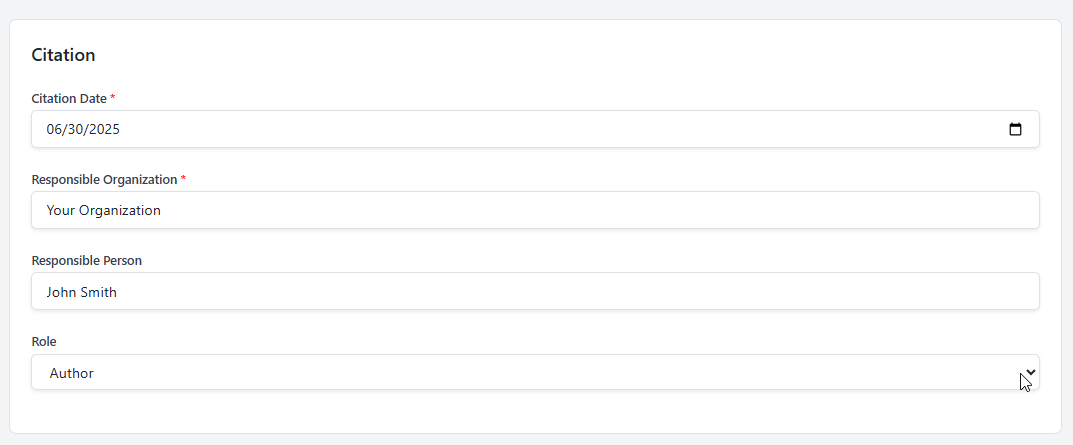Click the Role dropdown chevron arrow
Screen dimensions: 1073x445
coord(1031,372)
